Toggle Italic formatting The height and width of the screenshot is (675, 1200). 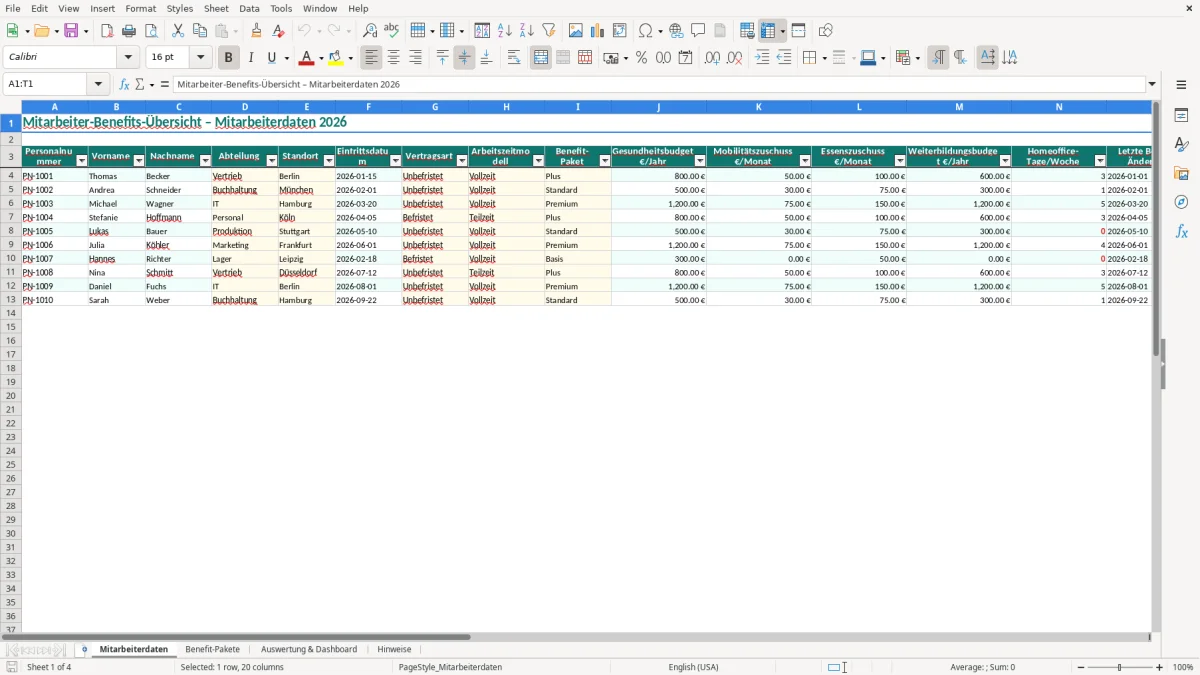250,58
